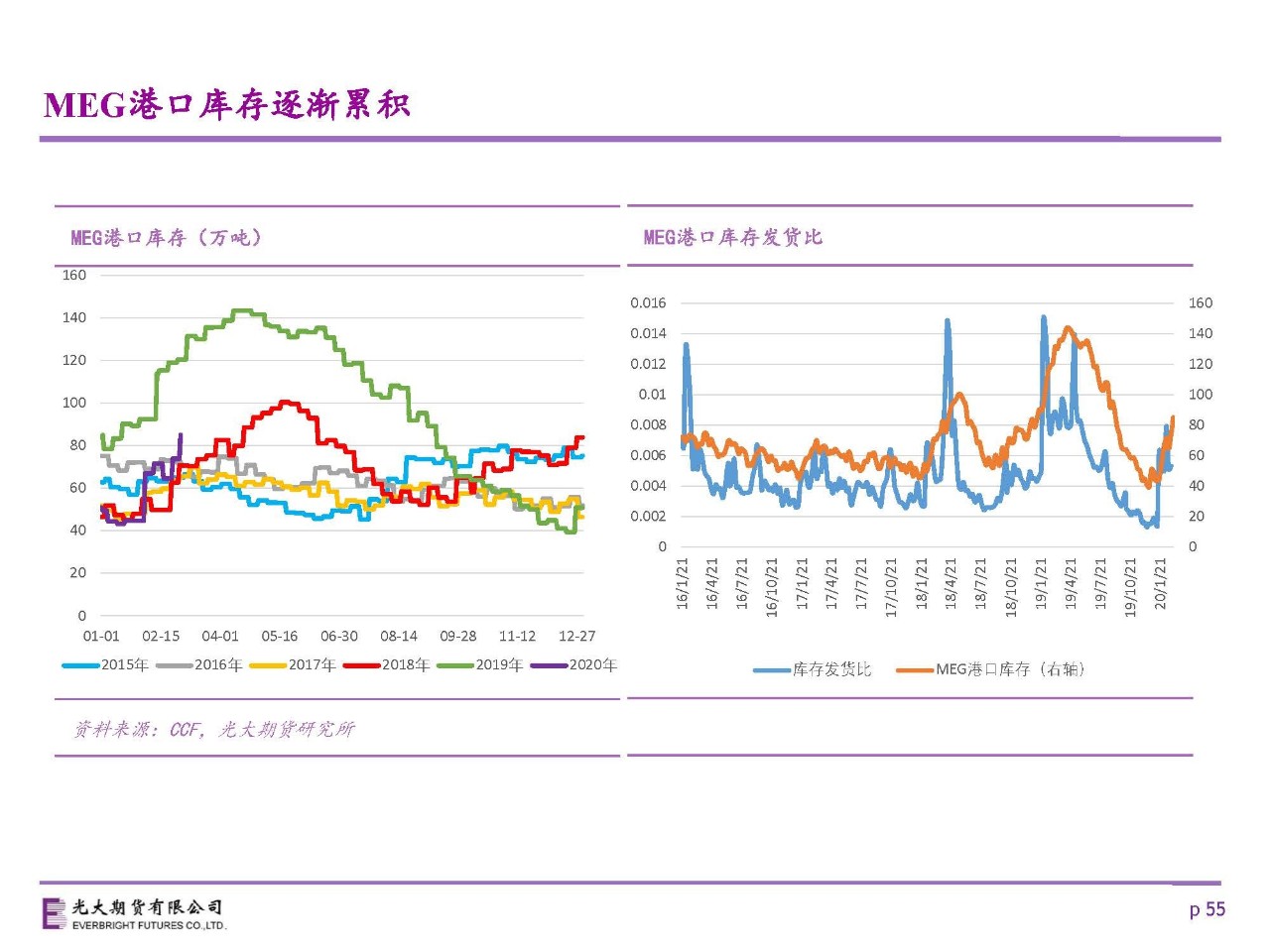Click the date label "18/10/21"
The height and width of the screenshot is (952, 1270).
point(1011,588)
